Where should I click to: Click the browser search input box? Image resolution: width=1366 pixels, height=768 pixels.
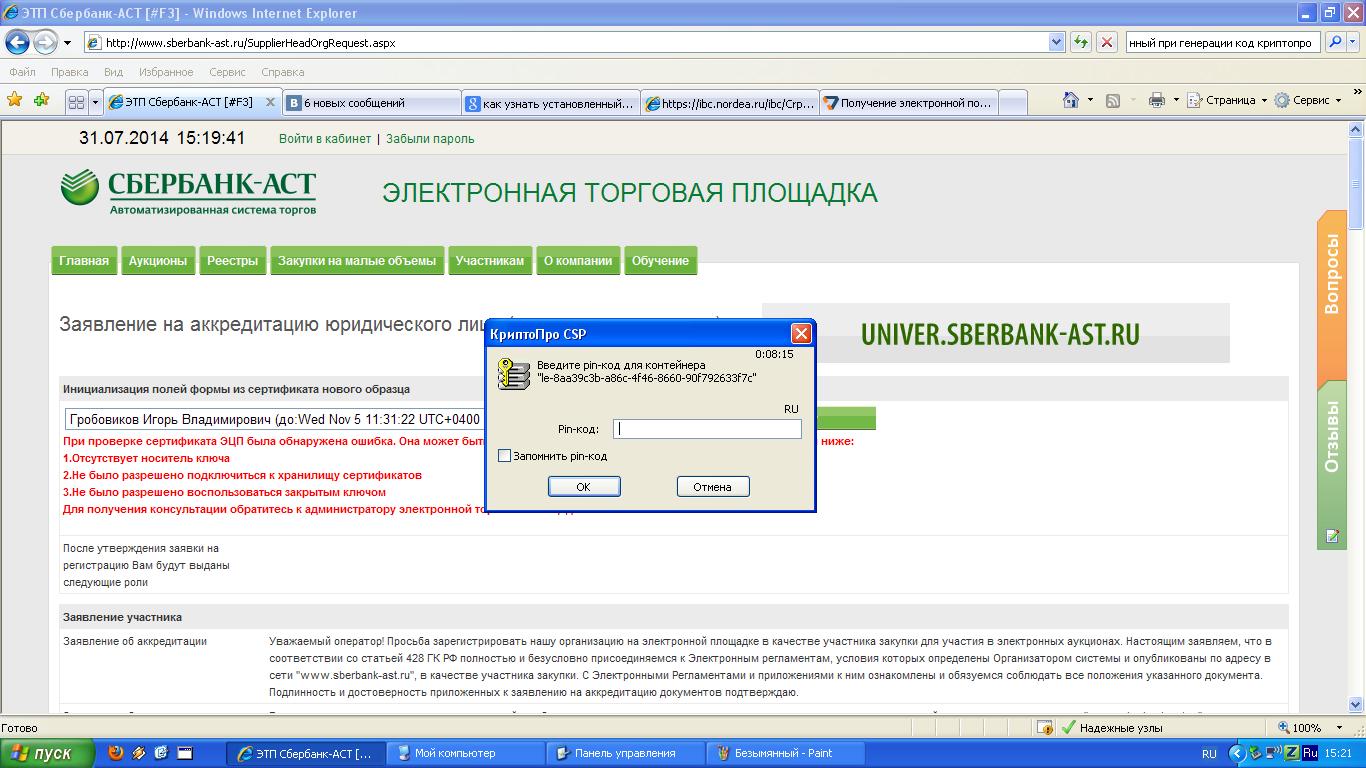click(x=1223, y=42)
